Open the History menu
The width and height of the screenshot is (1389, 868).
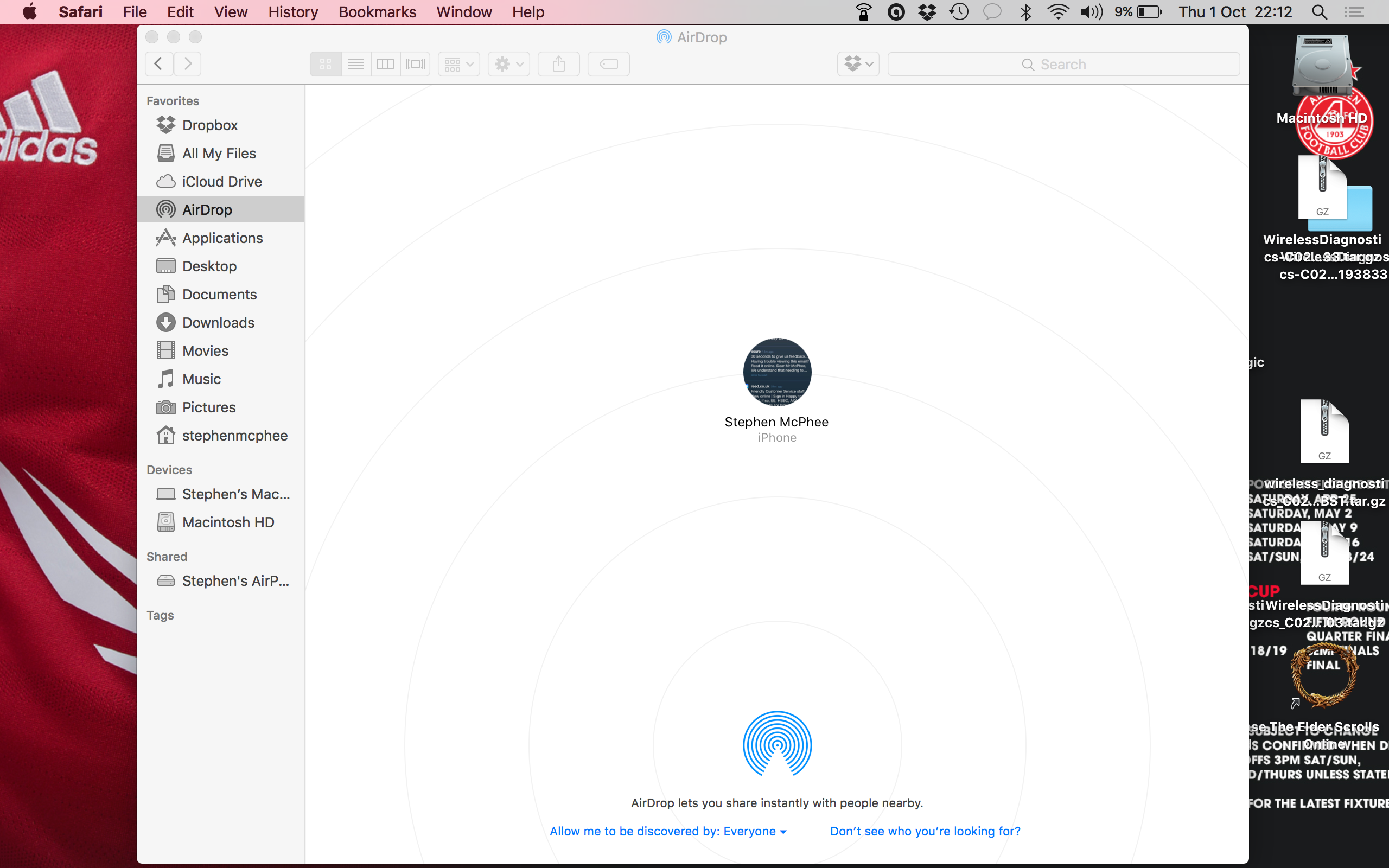[x=293, y=12]
